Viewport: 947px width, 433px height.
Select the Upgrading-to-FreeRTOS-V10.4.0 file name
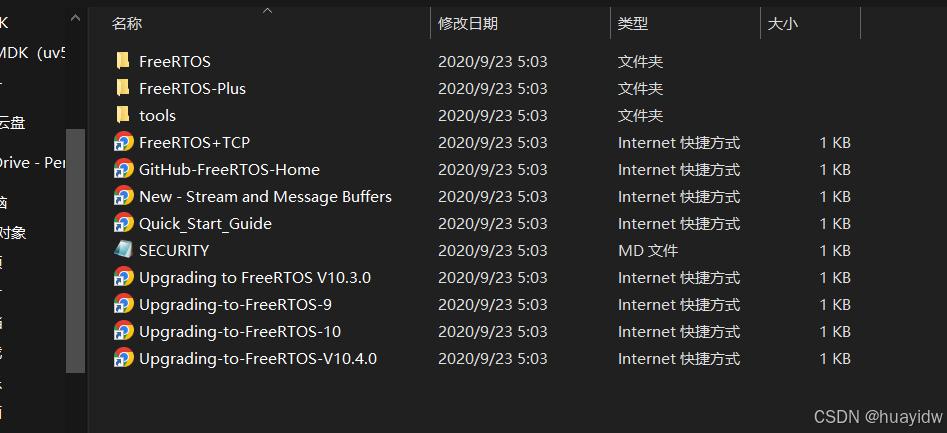click(x=258, y=359)
